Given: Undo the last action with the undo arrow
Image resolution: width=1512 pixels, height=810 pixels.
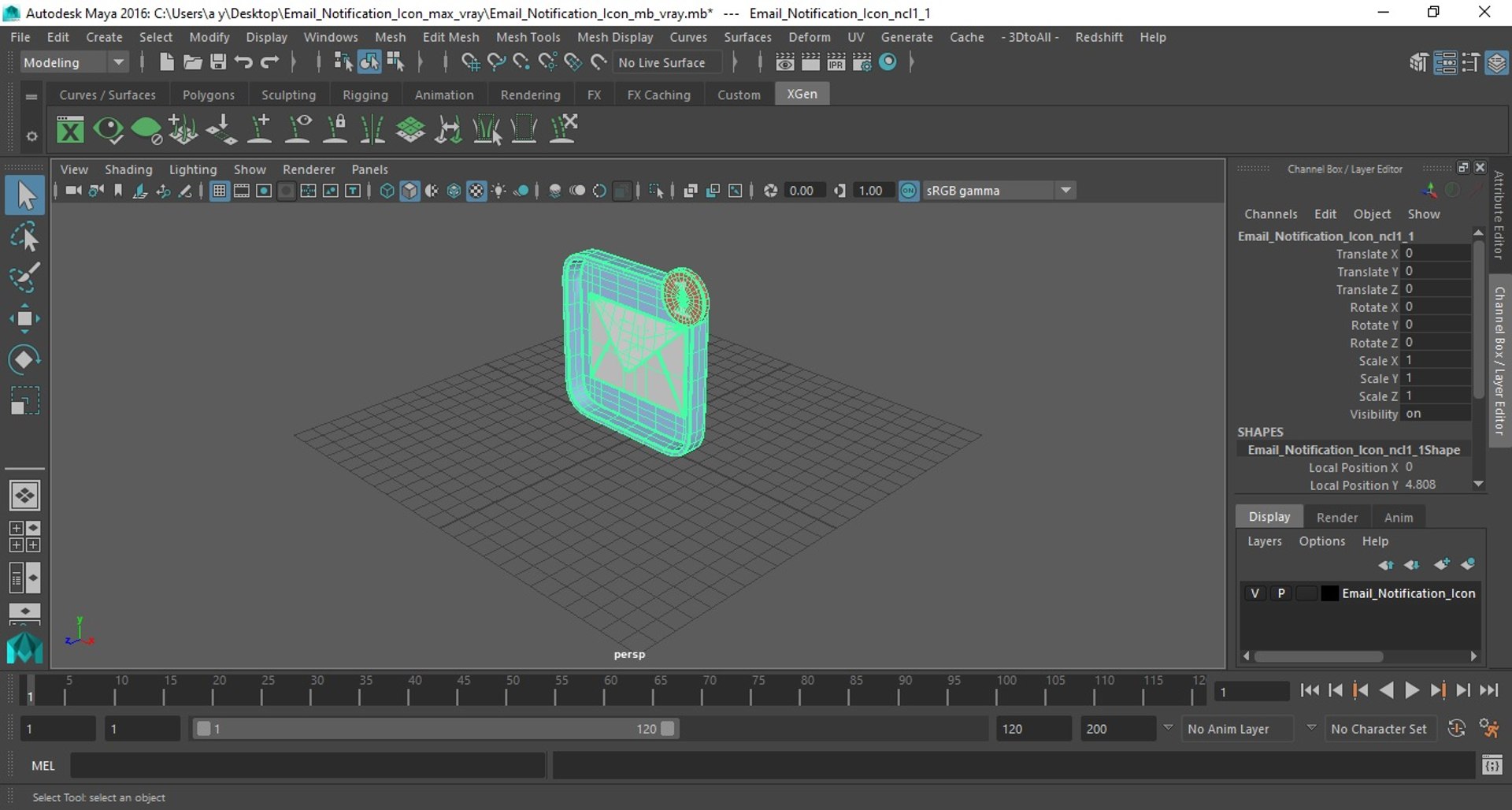Looking at the screenshot, I should point(244,62).
